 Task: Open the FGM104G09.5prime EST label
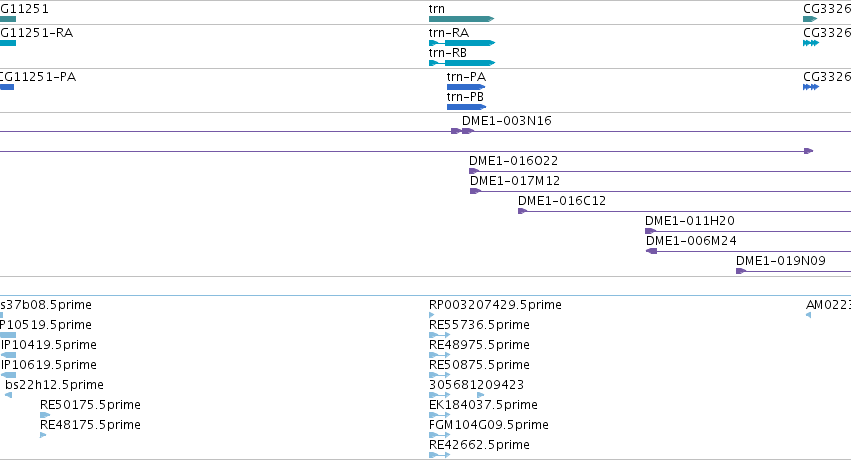tap(488, 425)
